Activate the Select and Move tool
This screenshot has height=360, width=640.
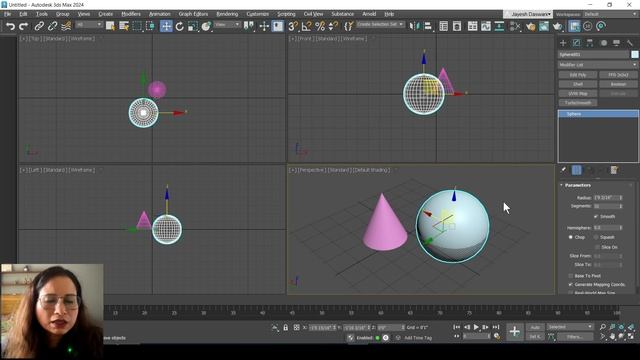pos(166,27)
